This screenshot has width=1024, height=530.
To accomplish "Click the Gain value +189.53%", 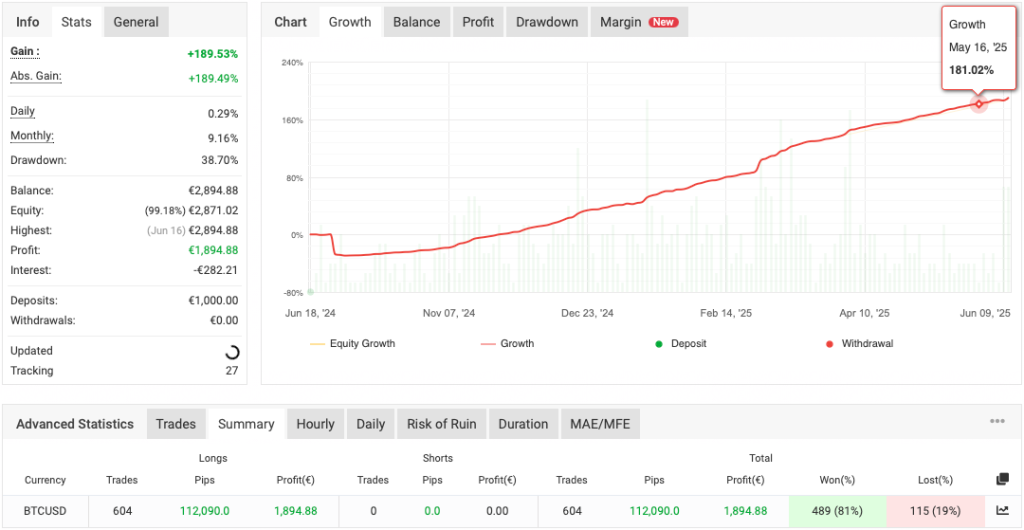I will click(213, 54).
